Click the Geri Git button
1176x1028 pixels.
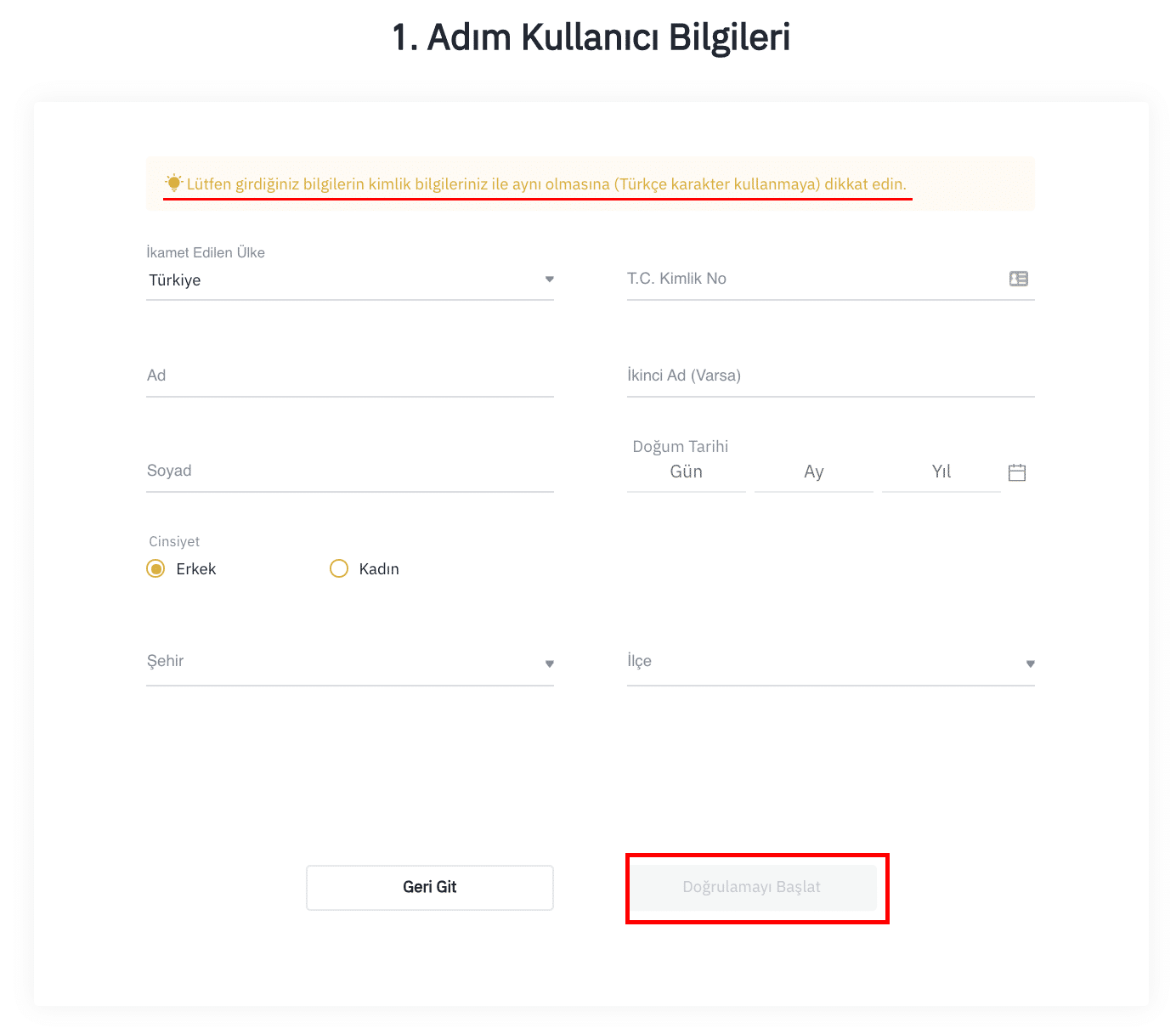[429, 887]
